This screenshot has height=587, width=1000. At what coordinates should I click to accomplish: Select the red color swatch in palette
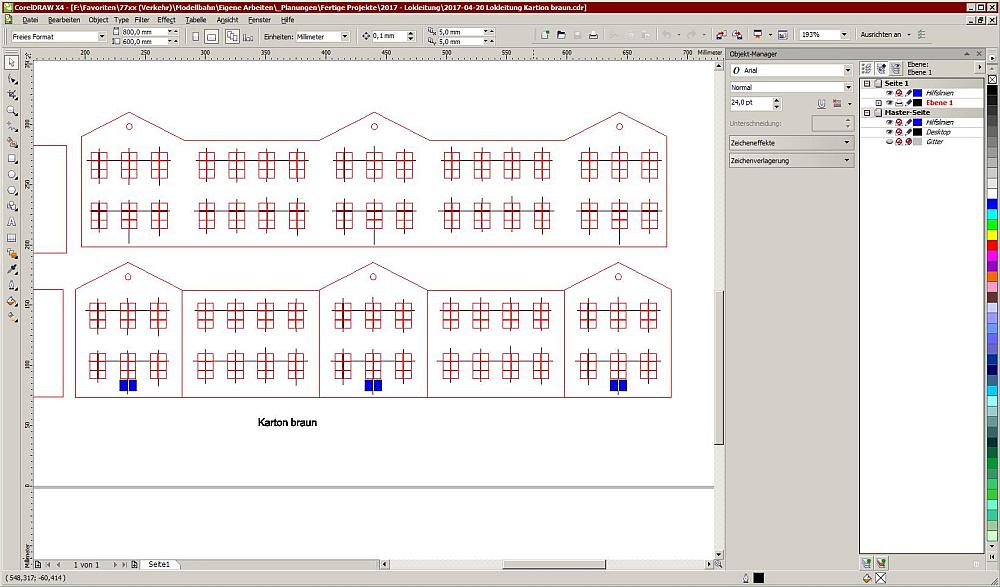tap(992, 245)
